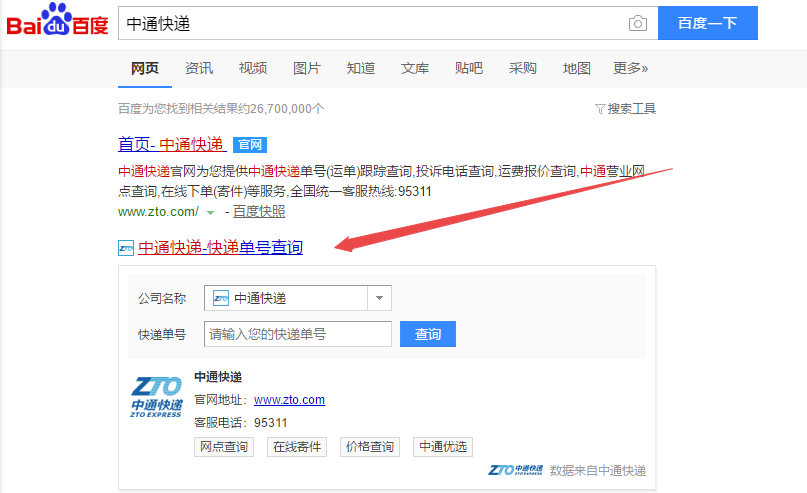This screenshot has height=493, width=807.
Task: Open 搜索工具 filter
Action: tap(625, 109)
